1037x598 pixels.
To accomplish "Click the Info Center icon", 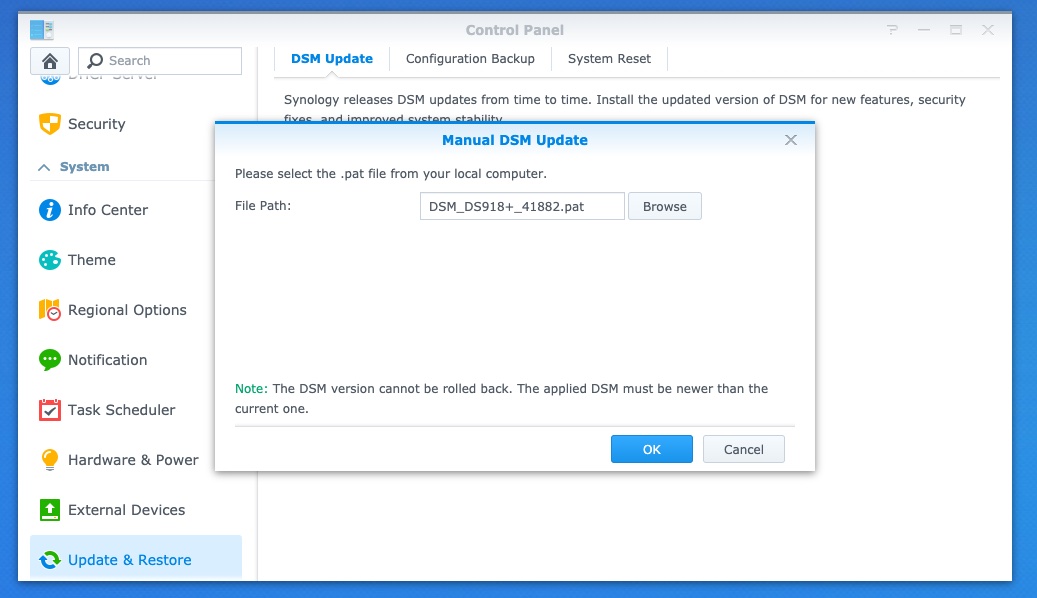I will pos(50,210).
